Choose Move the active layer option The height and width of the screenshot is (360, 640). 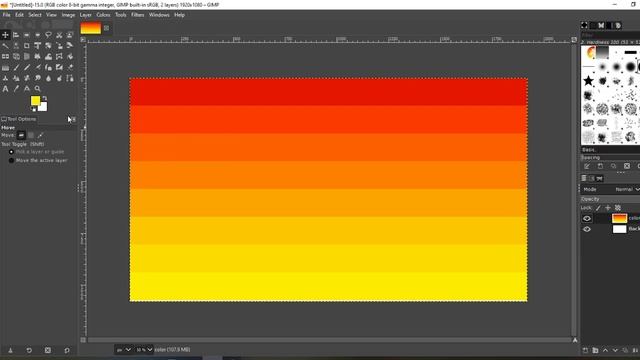[38, 160]
